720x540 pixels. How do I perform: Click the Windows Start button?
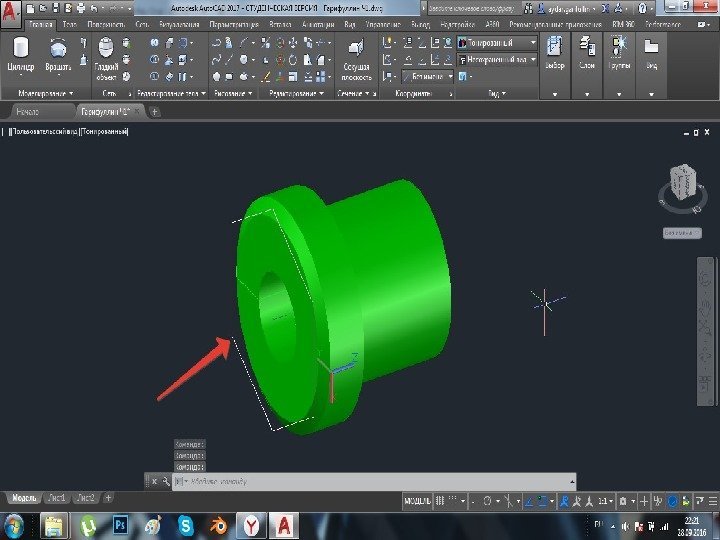[15, 524]
